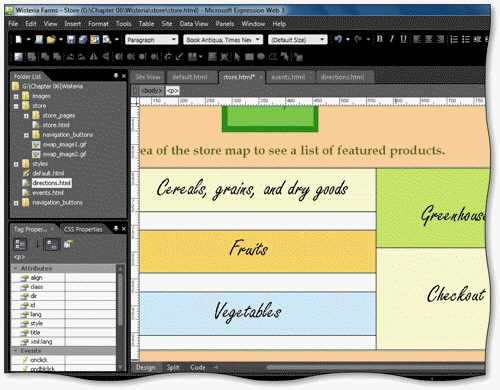Switch to the default.html tab
Screen dimensions: 500x390
(190, 77)
